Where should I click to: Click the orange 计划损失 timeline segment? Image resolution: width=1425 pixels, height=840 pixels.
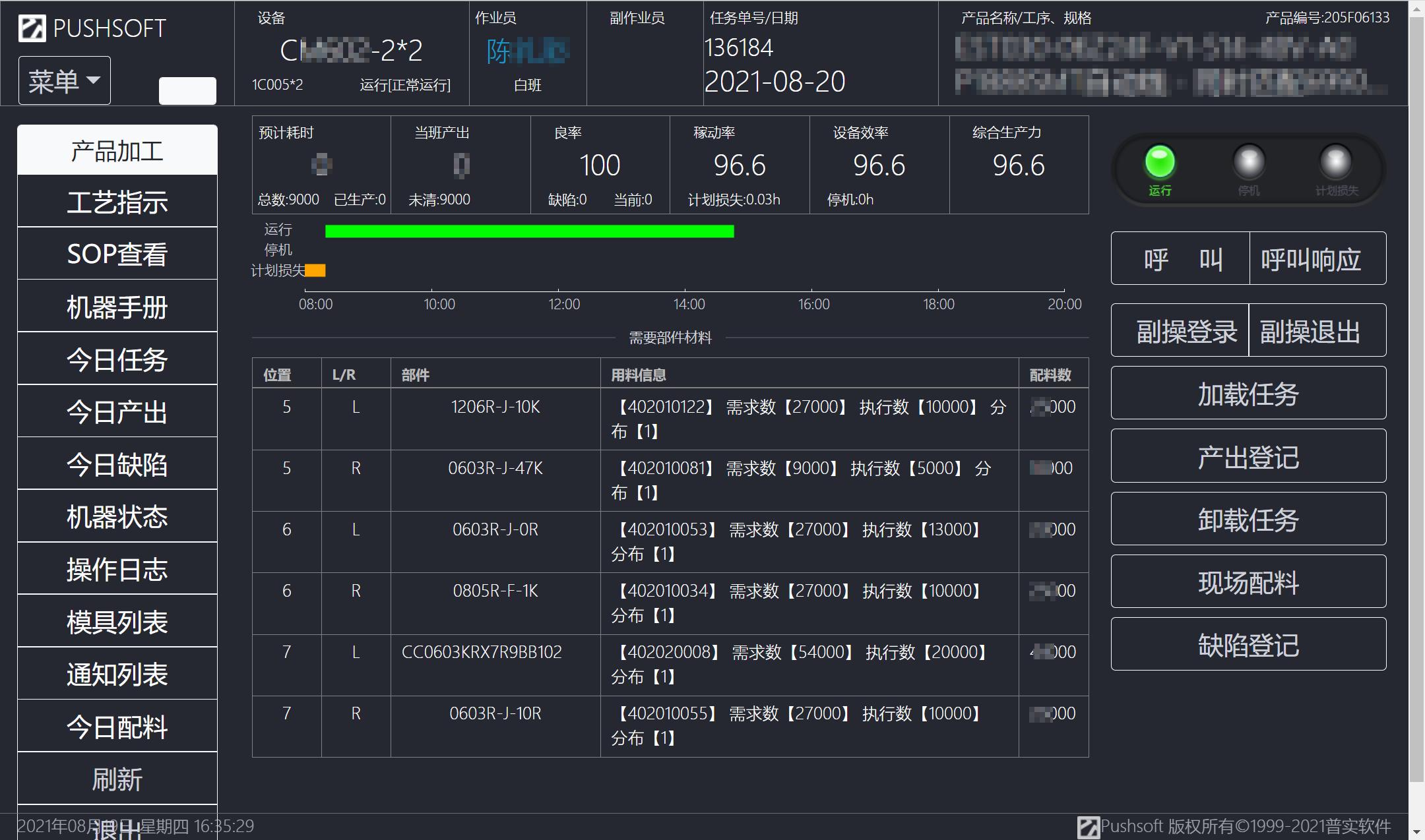(x=315, y=270)
